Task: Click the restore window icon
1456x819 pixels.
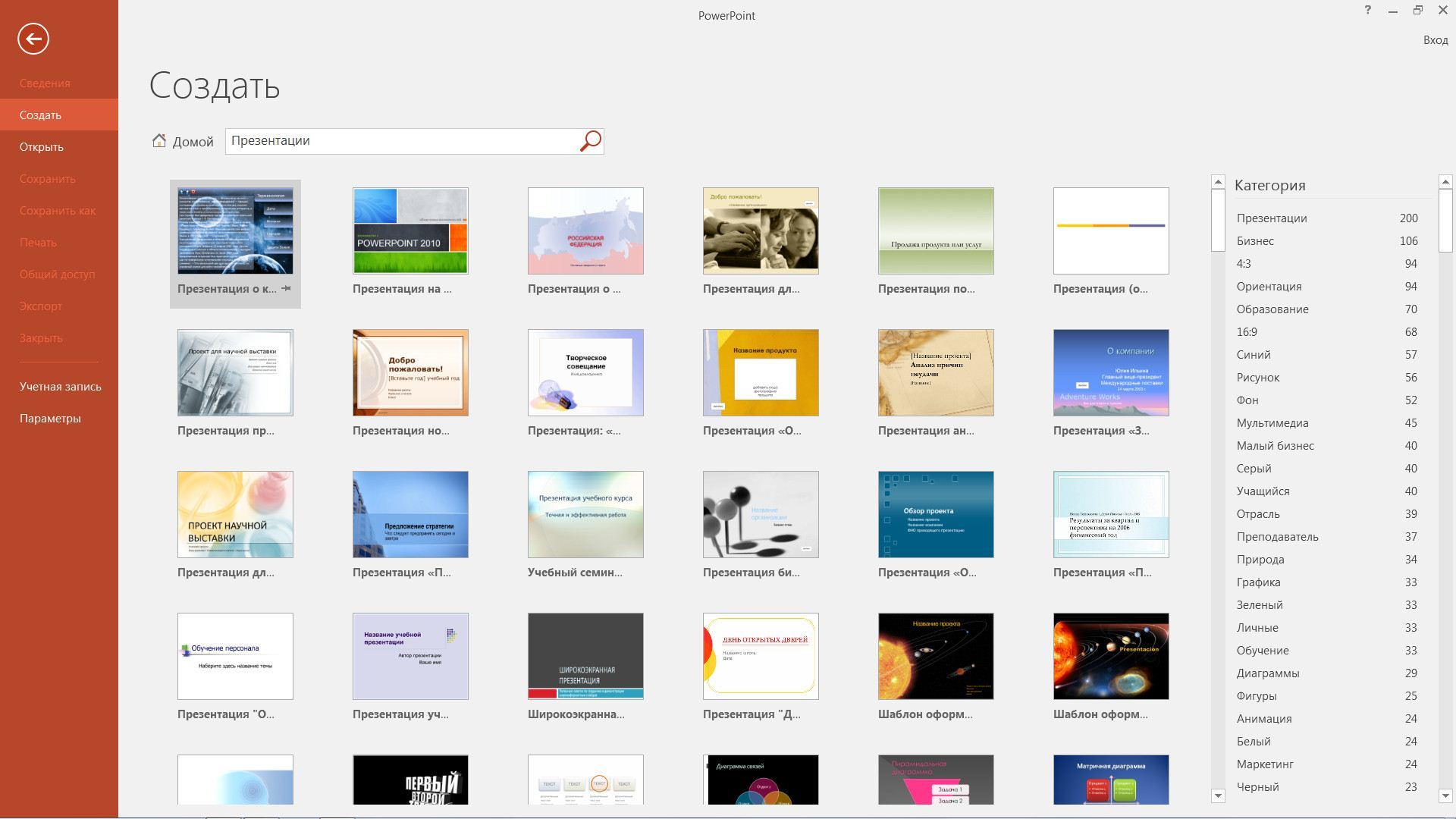Action: (x=1417, y=11)
